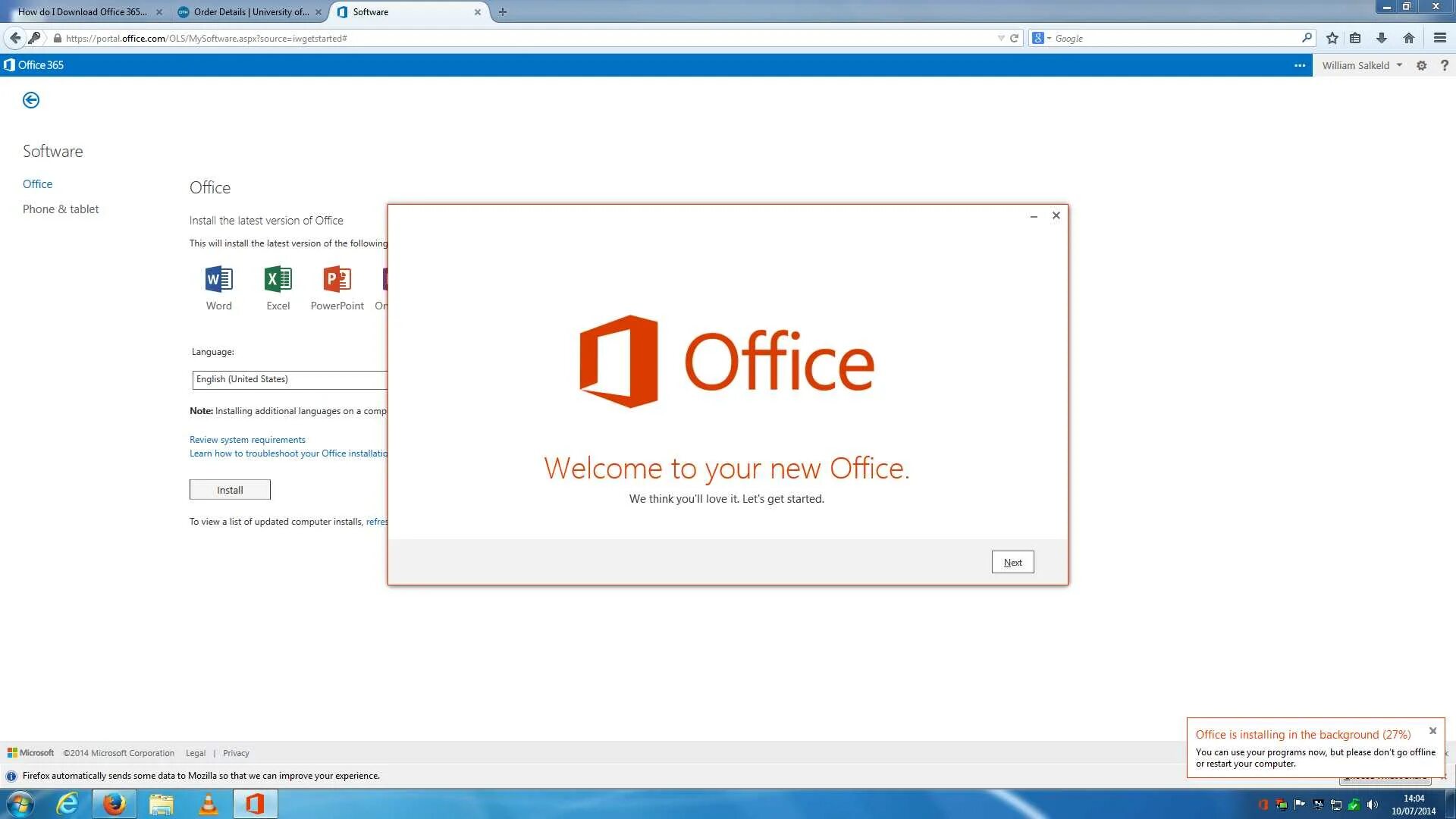
Task: Click the Microsoft logo in footer
Action: pos(31,753)
